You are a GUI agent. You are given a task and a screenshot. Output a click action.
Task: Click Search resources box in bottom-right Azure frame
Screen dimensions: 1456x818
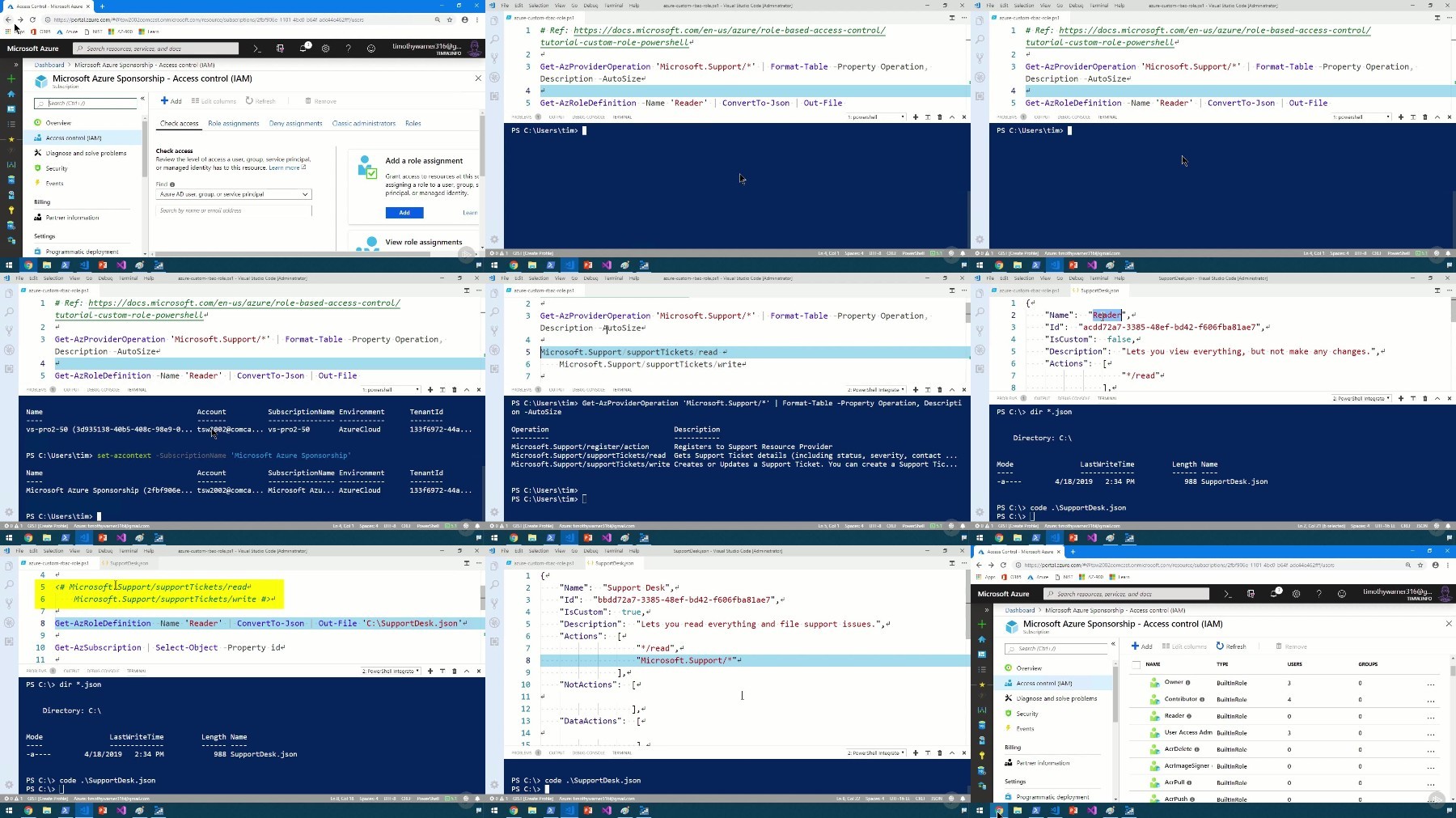(x=1126, y=594)
